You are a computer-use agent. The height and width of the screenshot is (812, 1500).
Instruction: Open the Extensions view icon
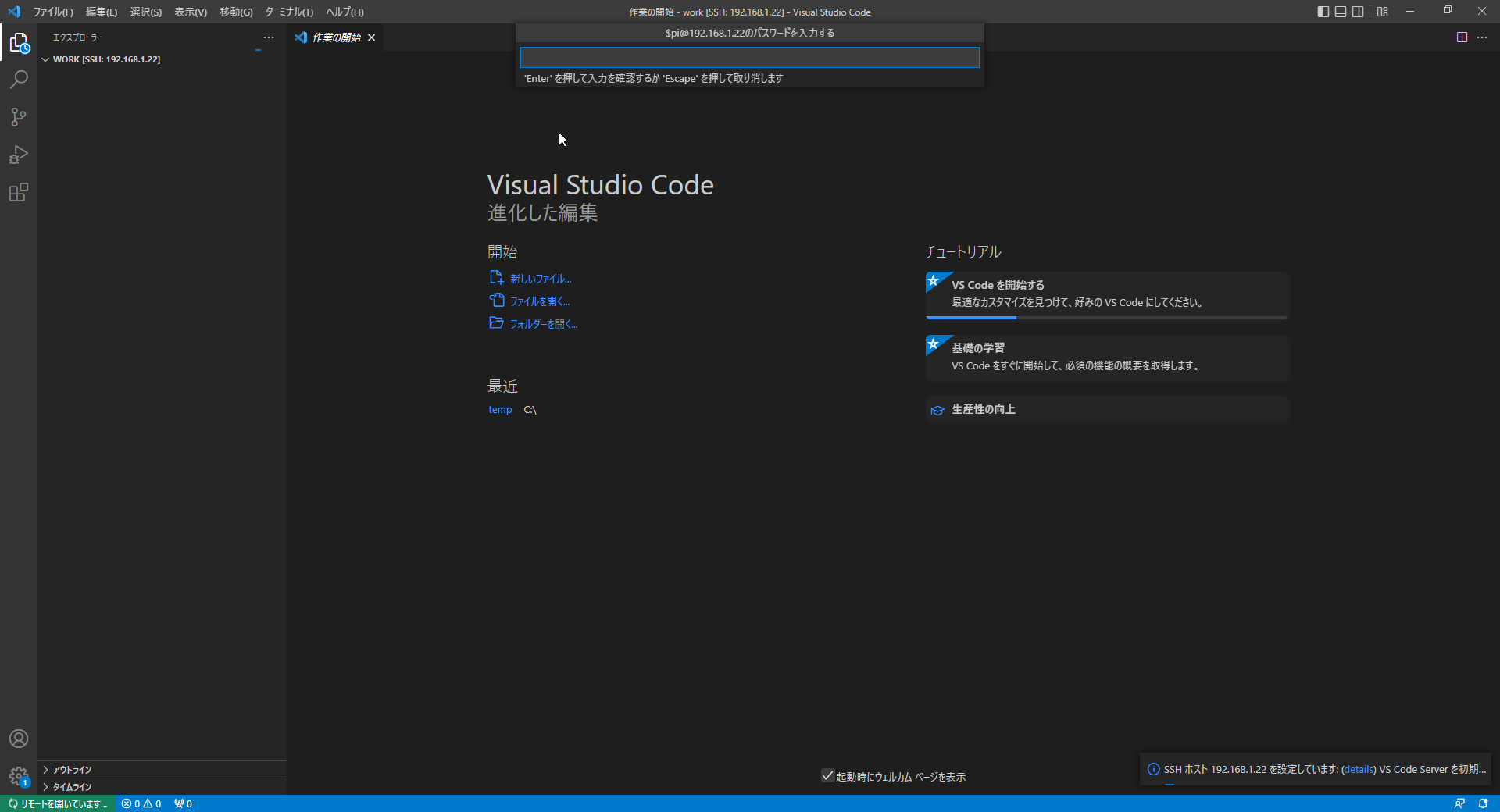[19, 192]
